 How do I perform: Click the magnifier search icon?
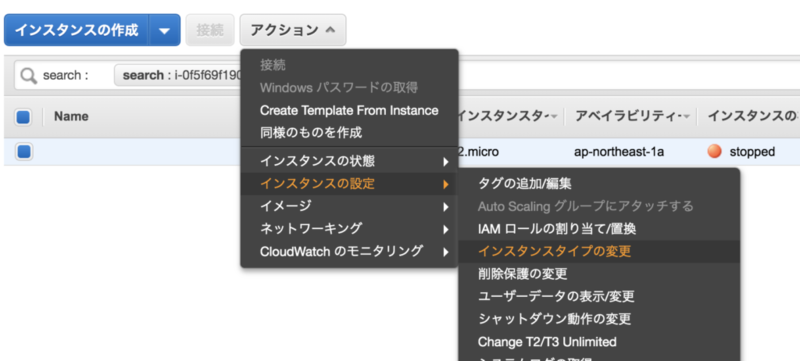(x=29, y=75)
